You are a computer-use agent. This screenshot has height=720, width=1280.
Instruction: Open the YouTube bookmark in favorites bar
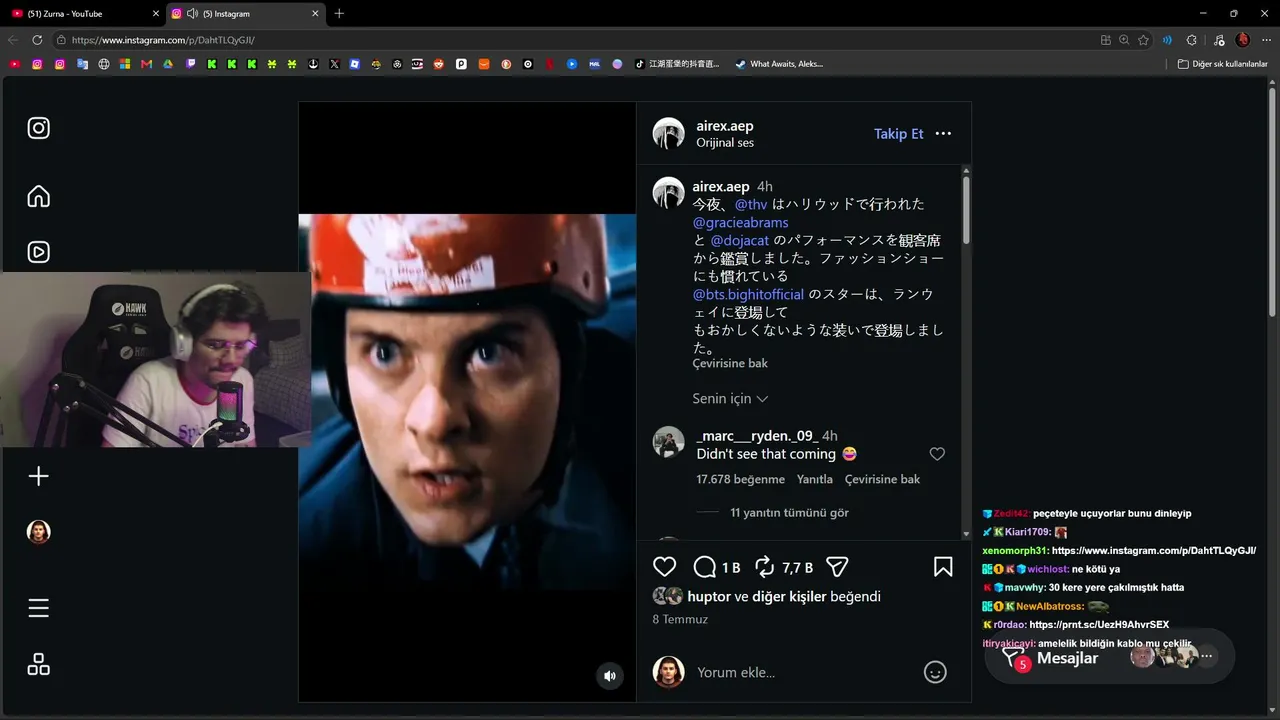pos(14,64)
